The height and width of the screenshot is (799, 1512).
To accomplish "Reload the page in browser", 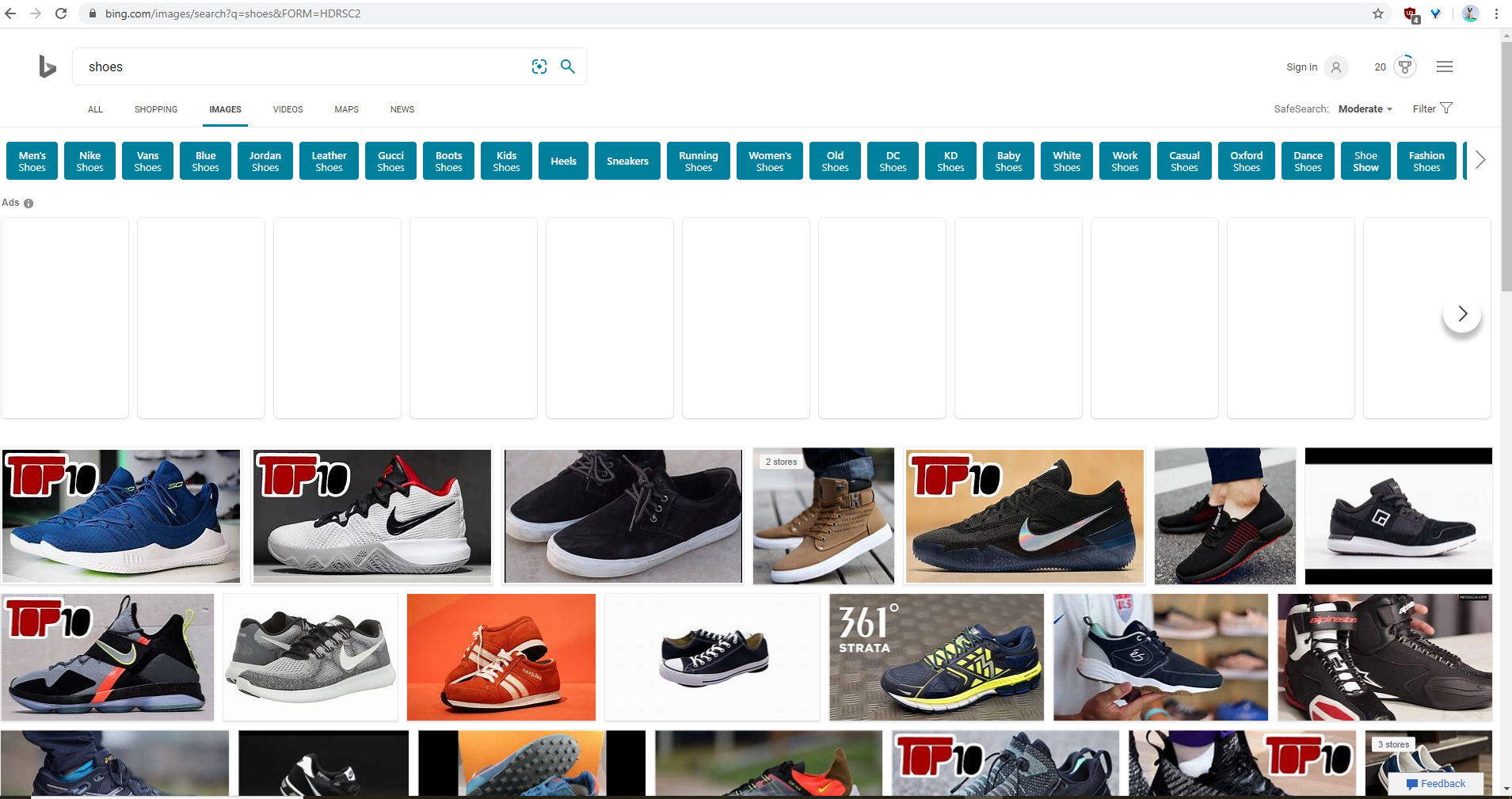I will pos(61,13).
